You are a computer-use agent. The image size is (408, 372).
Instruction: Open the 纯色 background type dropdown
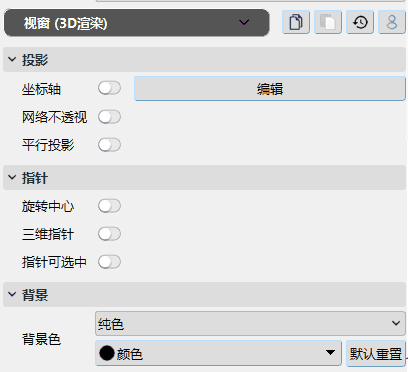click(x=250, y=323)
